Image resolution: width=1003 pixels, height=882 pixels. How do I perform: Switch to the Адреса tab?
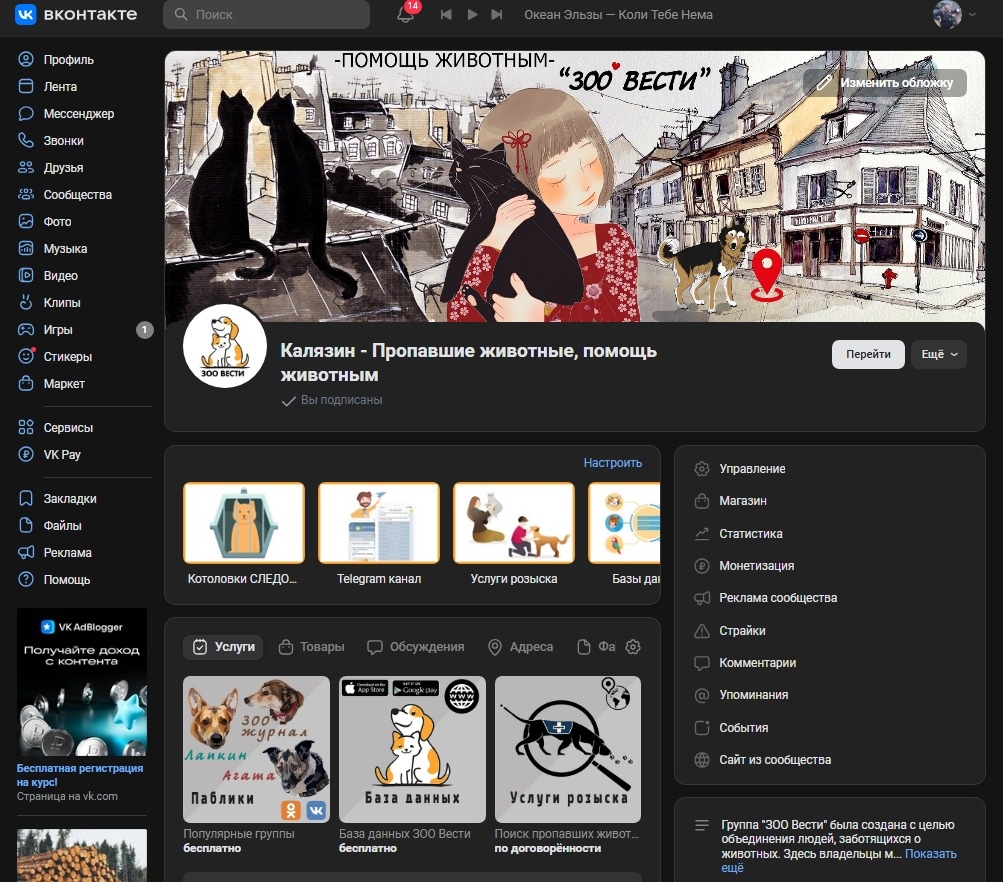click(x=521, y=647)
